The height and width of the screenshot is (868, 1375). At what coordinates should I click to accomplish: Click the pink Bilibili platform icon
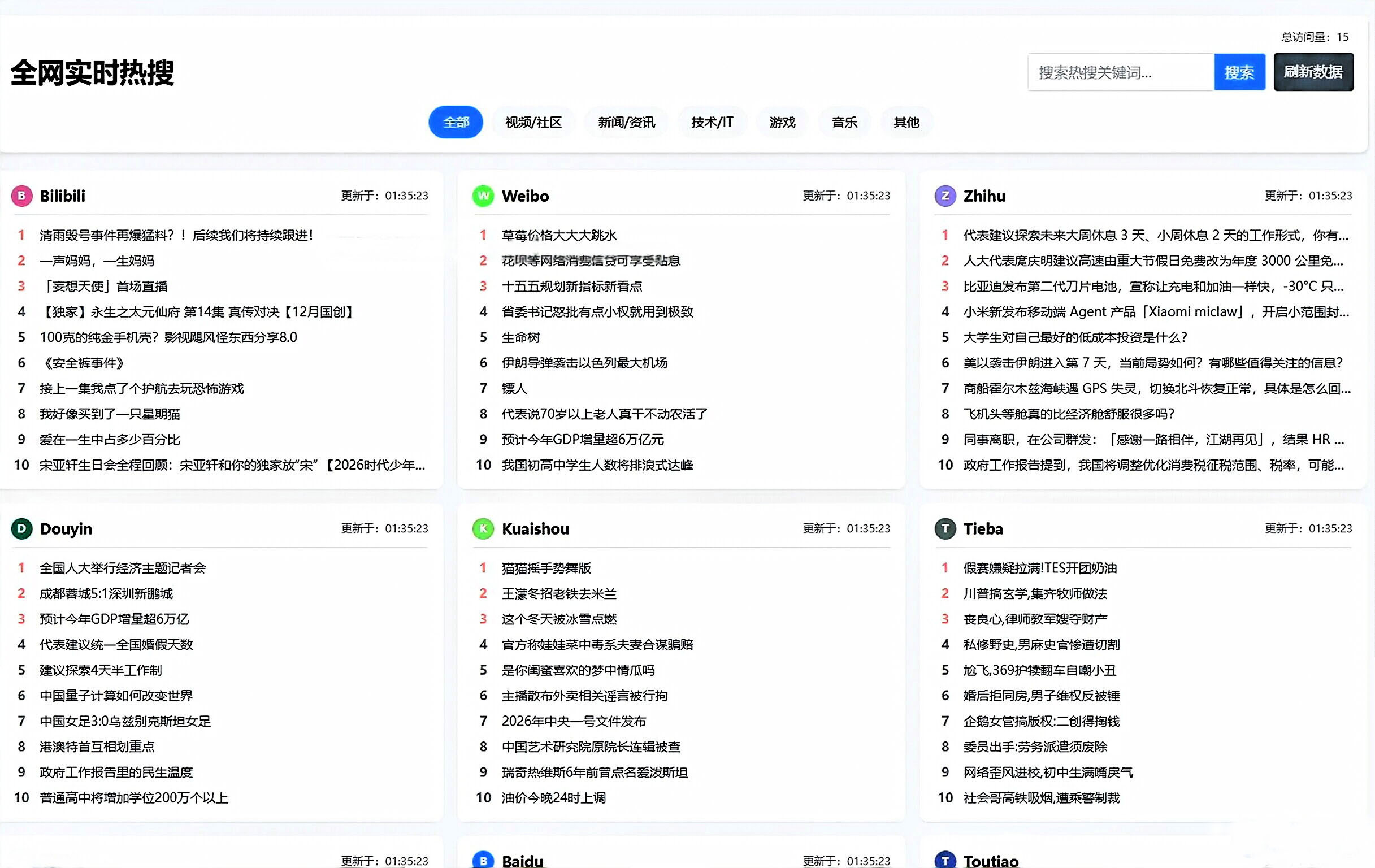coord(21,196)
